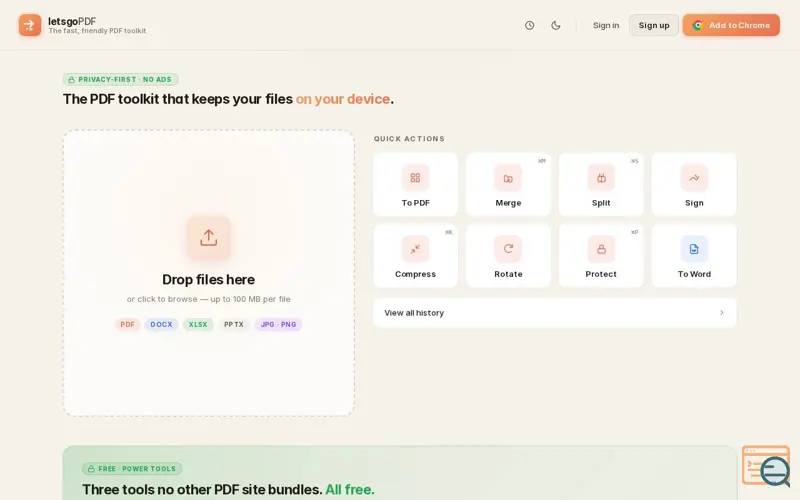Click the Sign up button
The height and width of the screenshot is (500, 800).
pyautogui.click(x=654, y=25)
